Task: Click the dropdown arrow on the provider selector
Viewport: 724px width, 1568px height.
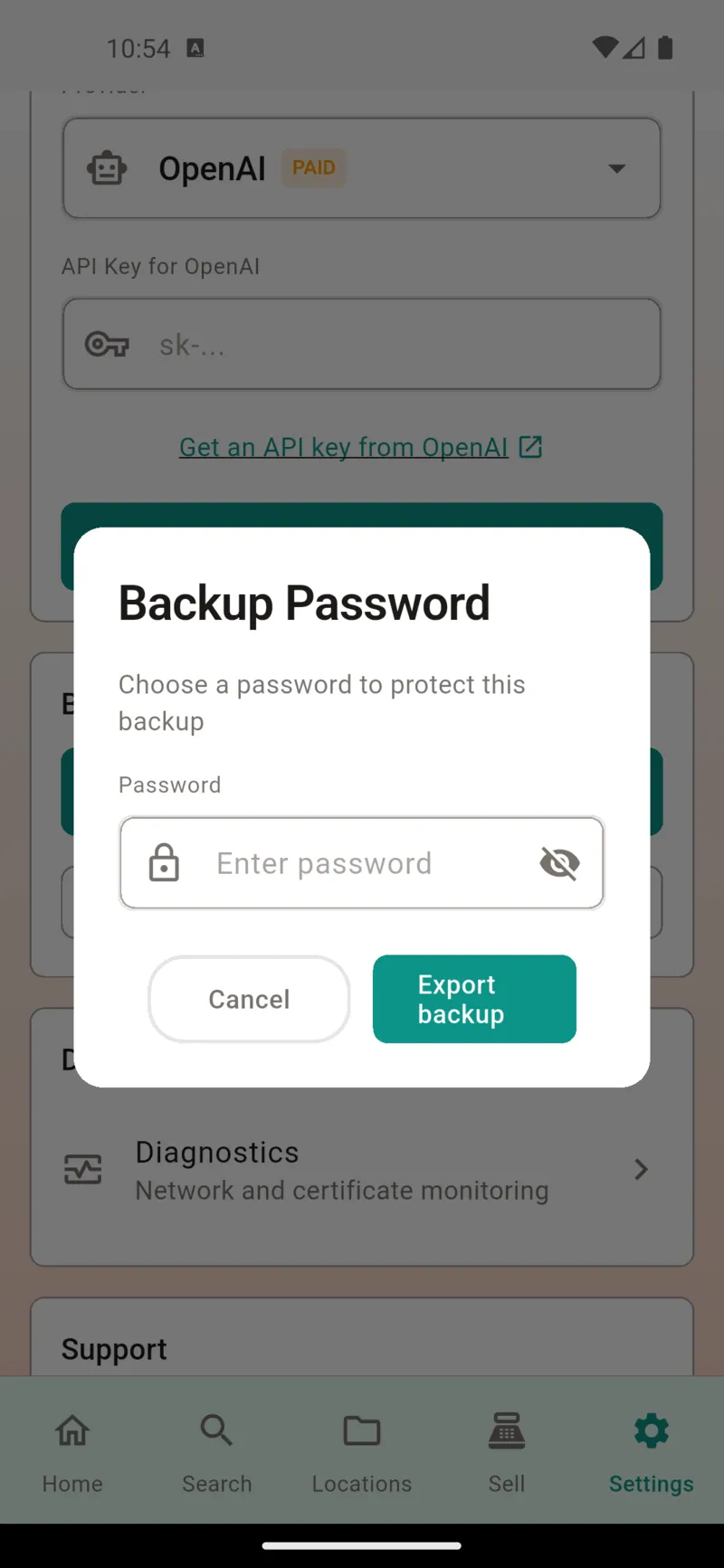Action: pos(617,168)
